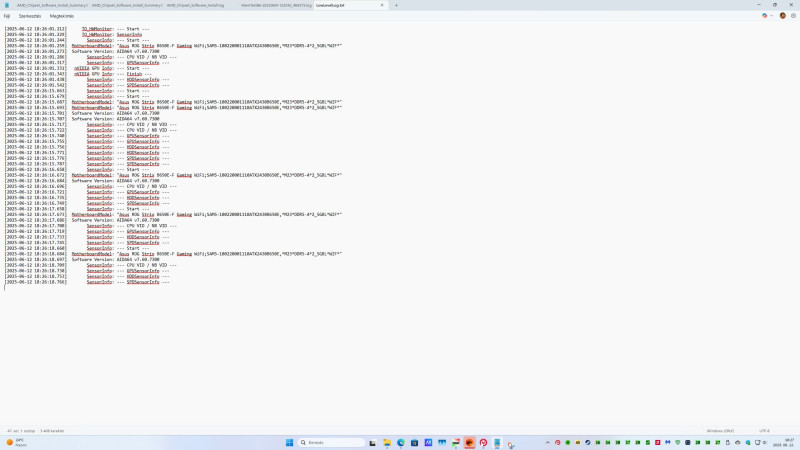Close the LowLevelLog.txt tab
Viewport: 800px width, 450px height.
click(x=382, y=5)
